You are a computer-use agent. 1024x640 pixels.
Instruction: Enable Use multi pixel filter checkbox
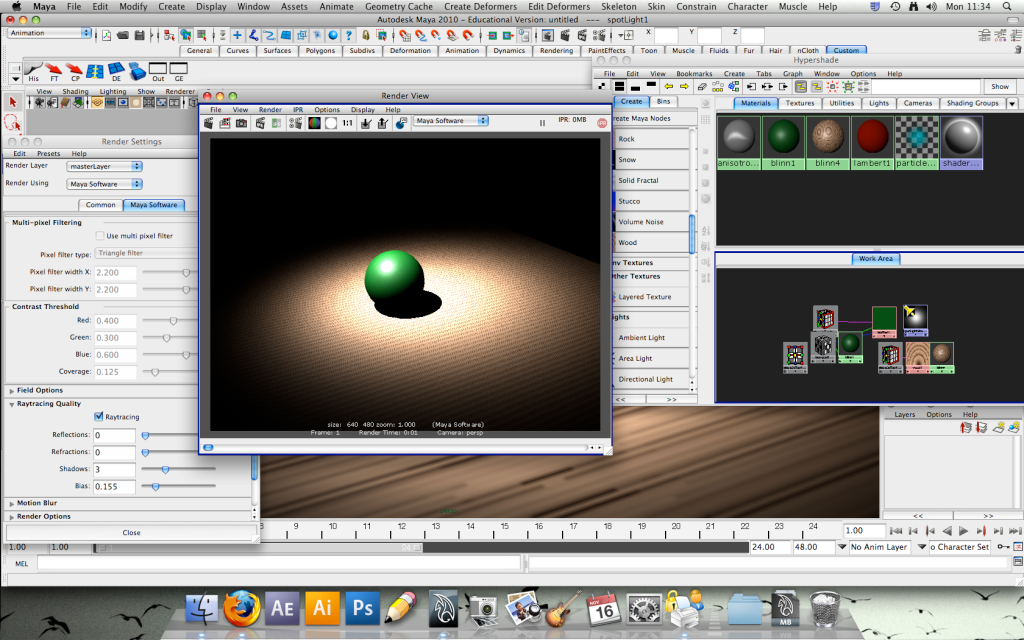(100, 236)
